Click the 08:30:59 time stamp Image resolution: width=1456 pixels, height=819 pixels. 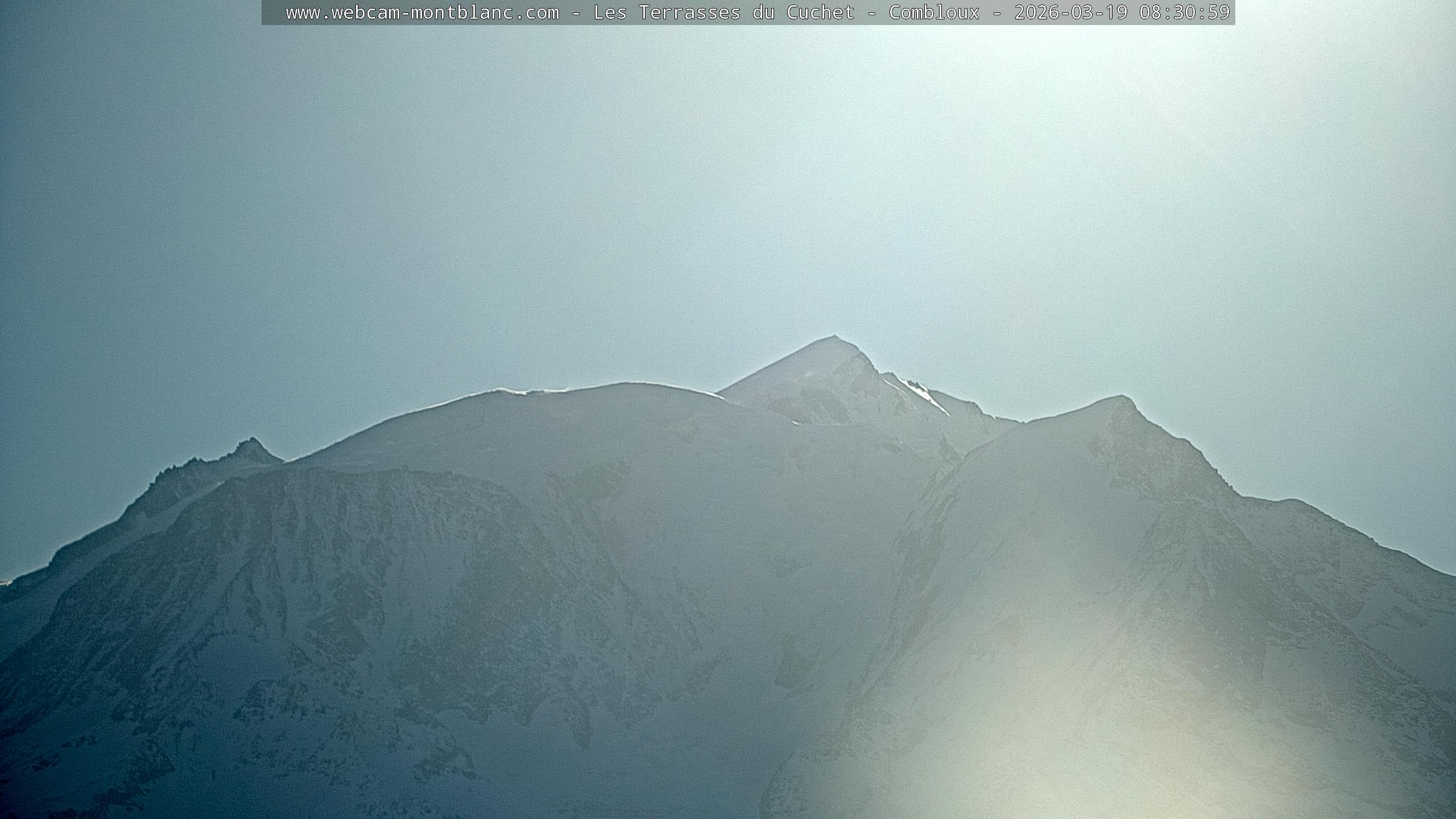click(1184, 13)
